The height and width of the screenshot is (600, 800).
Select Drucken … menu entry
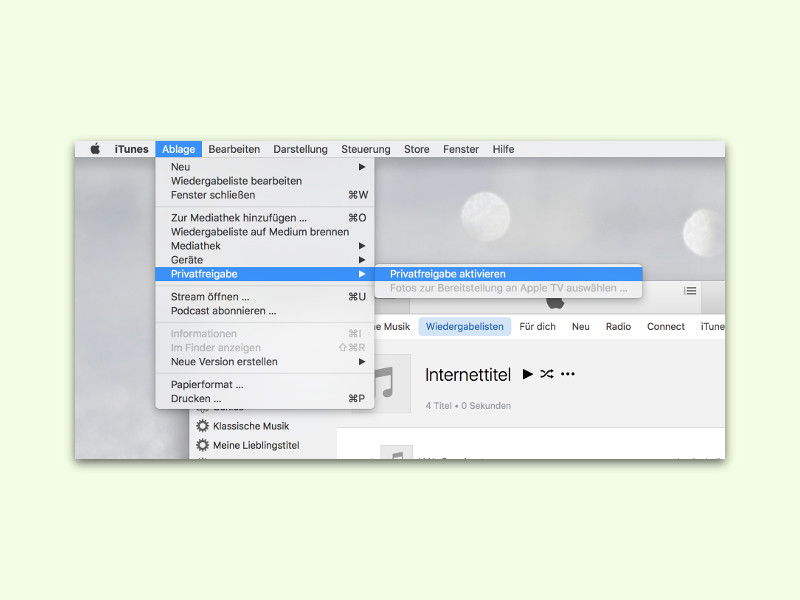point(265,398)
